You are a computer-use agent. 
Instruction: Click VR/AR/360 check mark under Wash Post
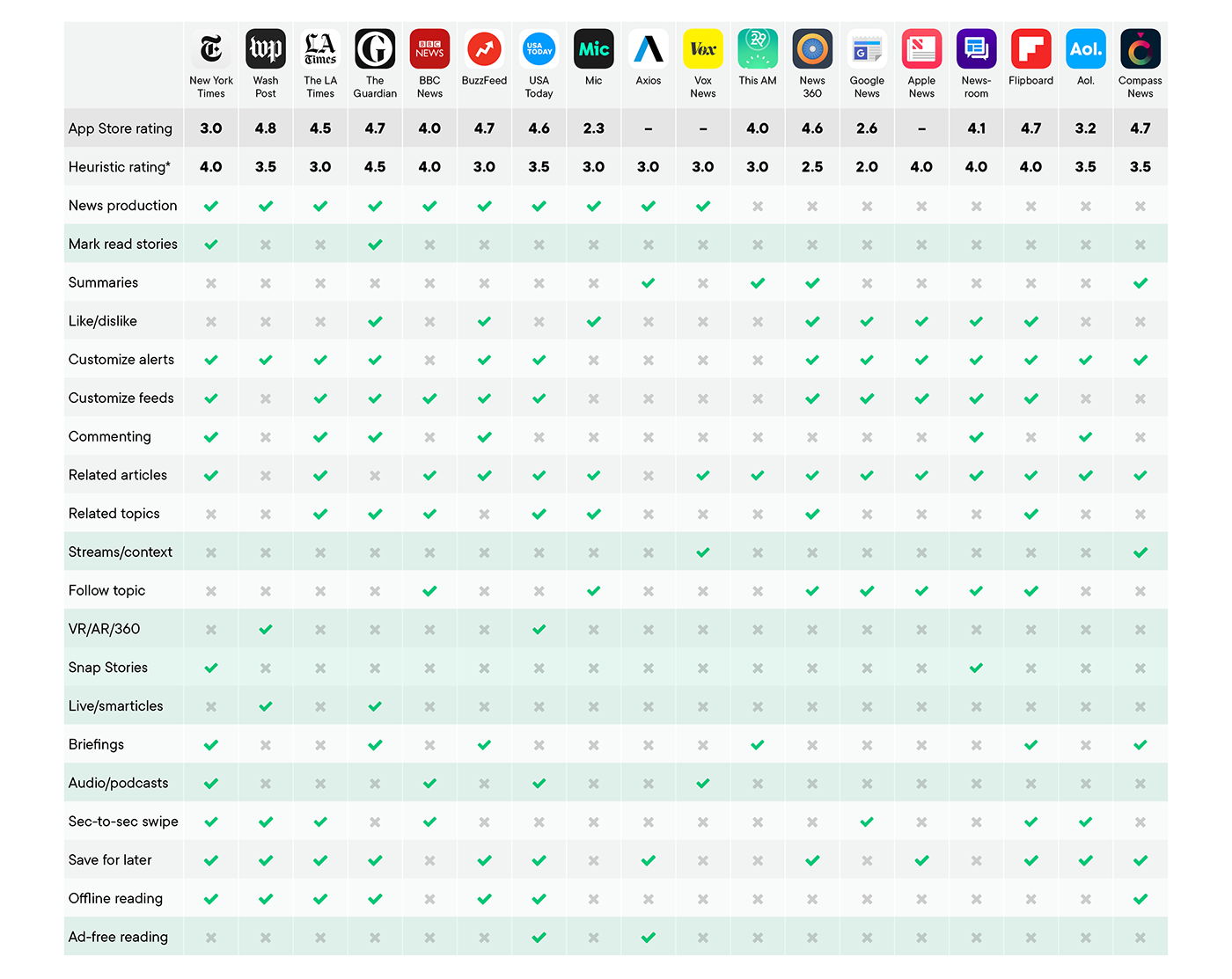click(266, 630)
